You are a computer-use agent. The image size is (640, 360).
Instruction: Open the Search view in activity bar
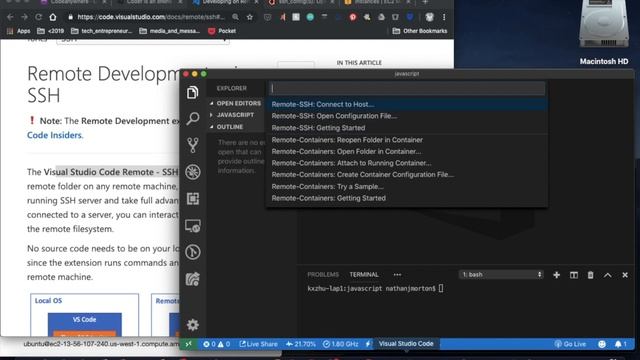click(x=192, y=119)
